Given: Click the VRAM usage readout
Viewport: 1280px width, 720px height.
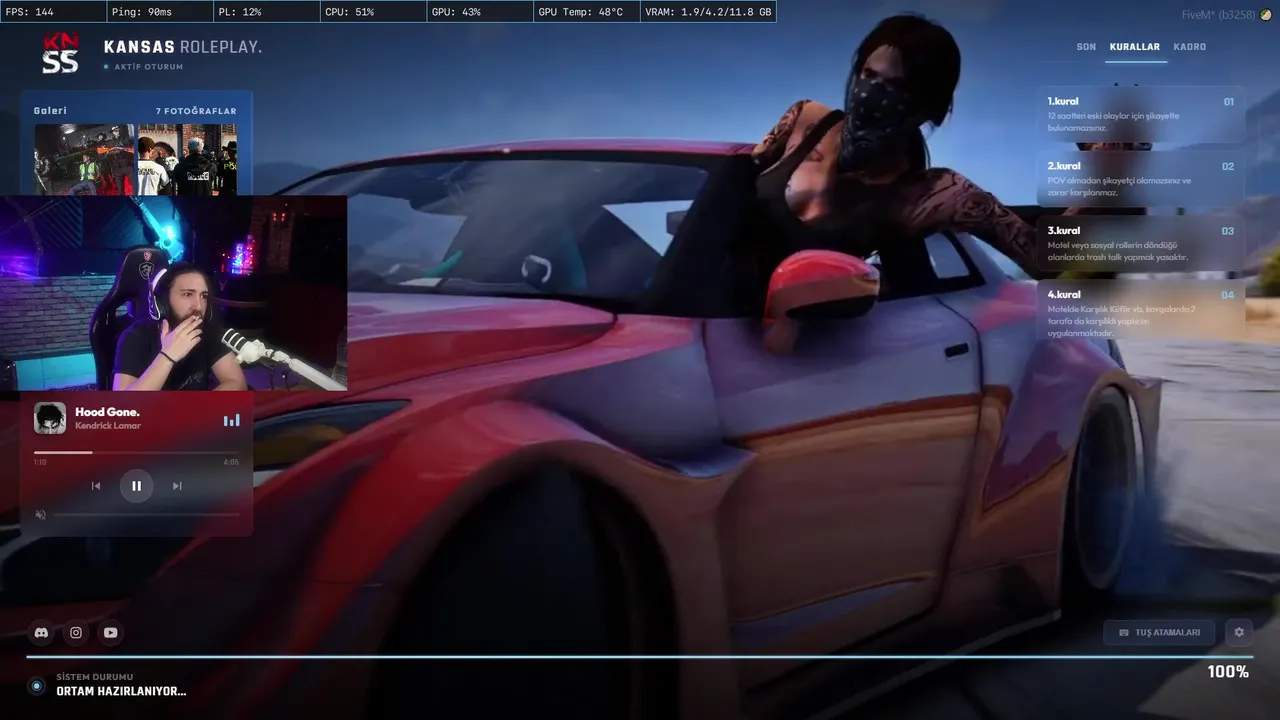Looking at the screenshot, I should pyautogui.click(x=708, y=12).
